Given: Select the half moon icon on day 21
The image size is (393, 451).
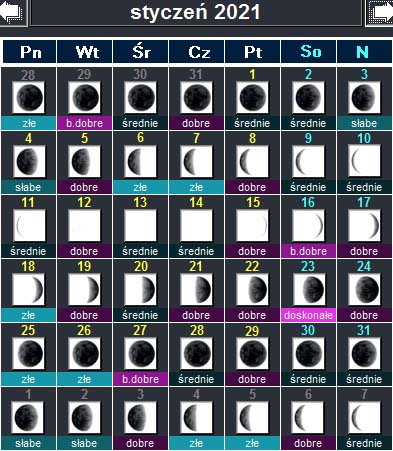Looking at the screenshot, I should coord(196,290).
